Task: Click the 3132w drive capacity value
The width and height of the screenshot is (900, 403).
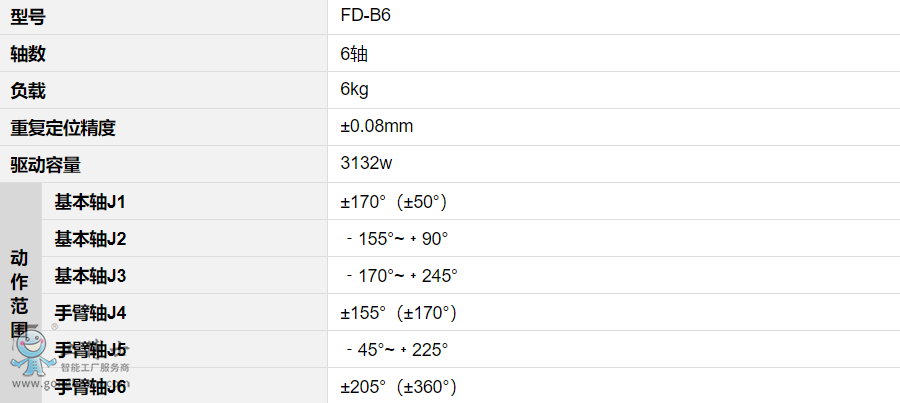Action: click(x=366, y=164)
